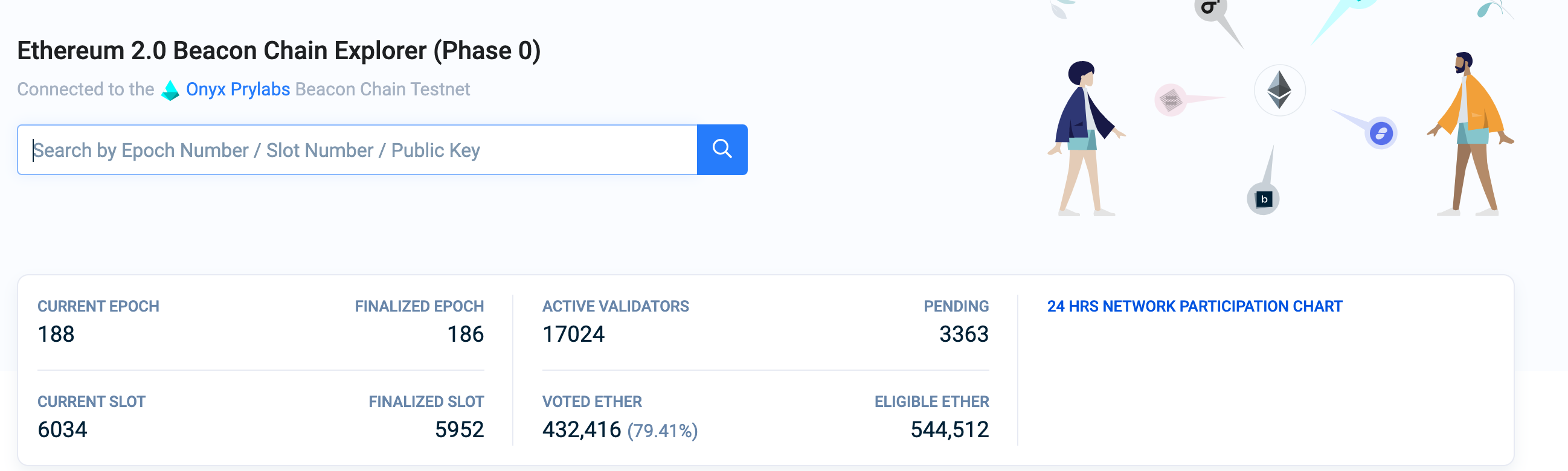Select the finalized epoch value 186
This screenshot has height=471, width=1568.
tap(465, 334)
